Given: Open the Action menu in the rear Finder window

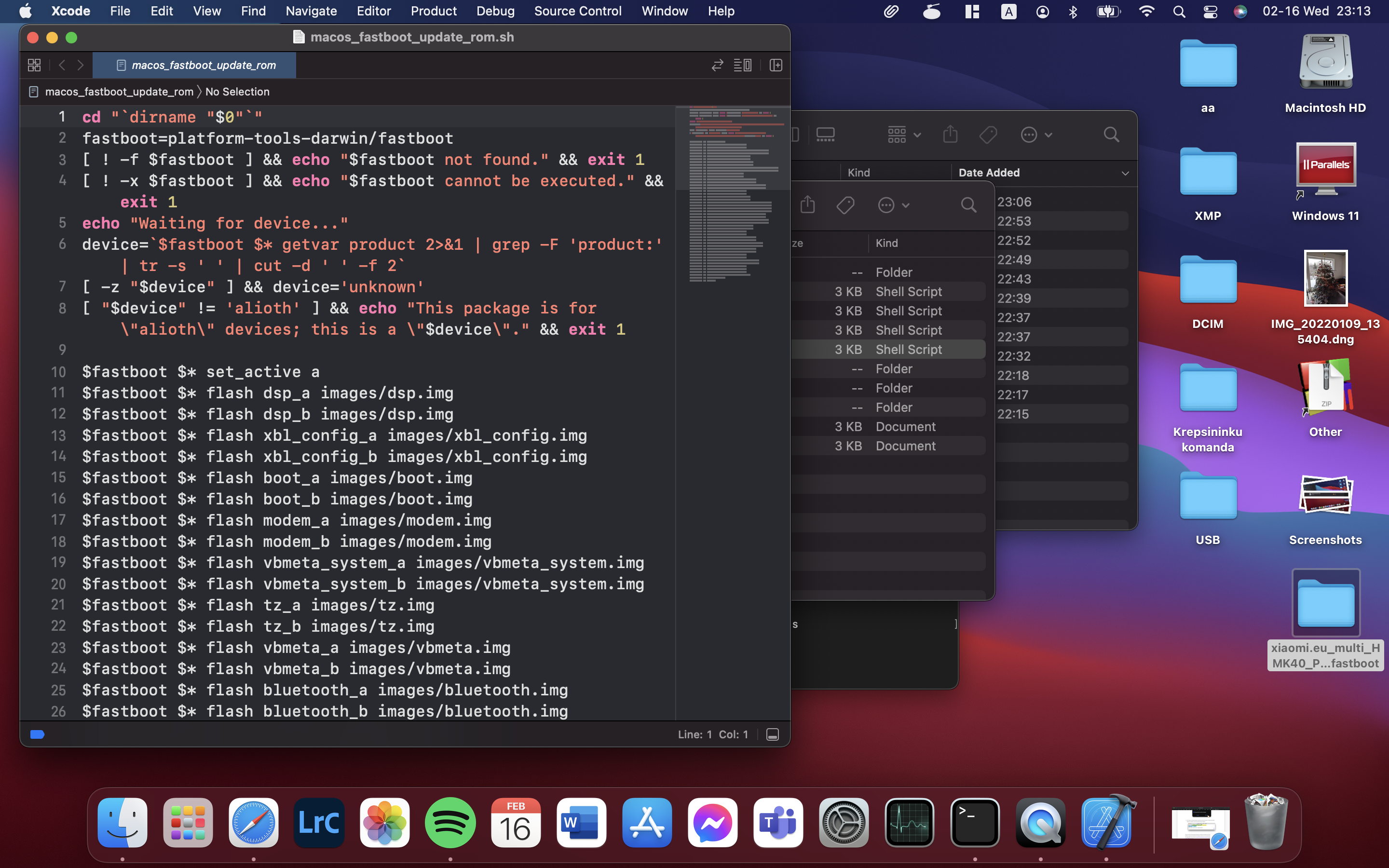Looking at the screenshot, I should click(1036, 135).
